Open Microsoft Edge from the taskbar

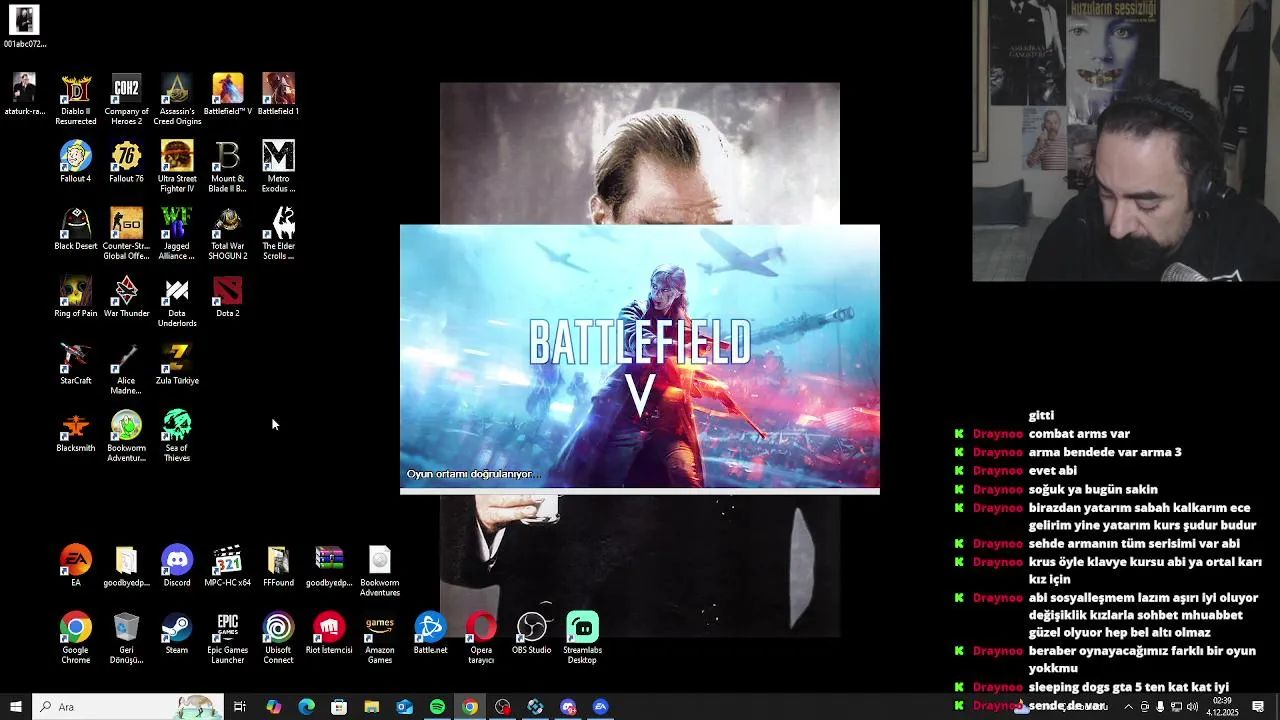pyautogui.click(x=307, y=707)
